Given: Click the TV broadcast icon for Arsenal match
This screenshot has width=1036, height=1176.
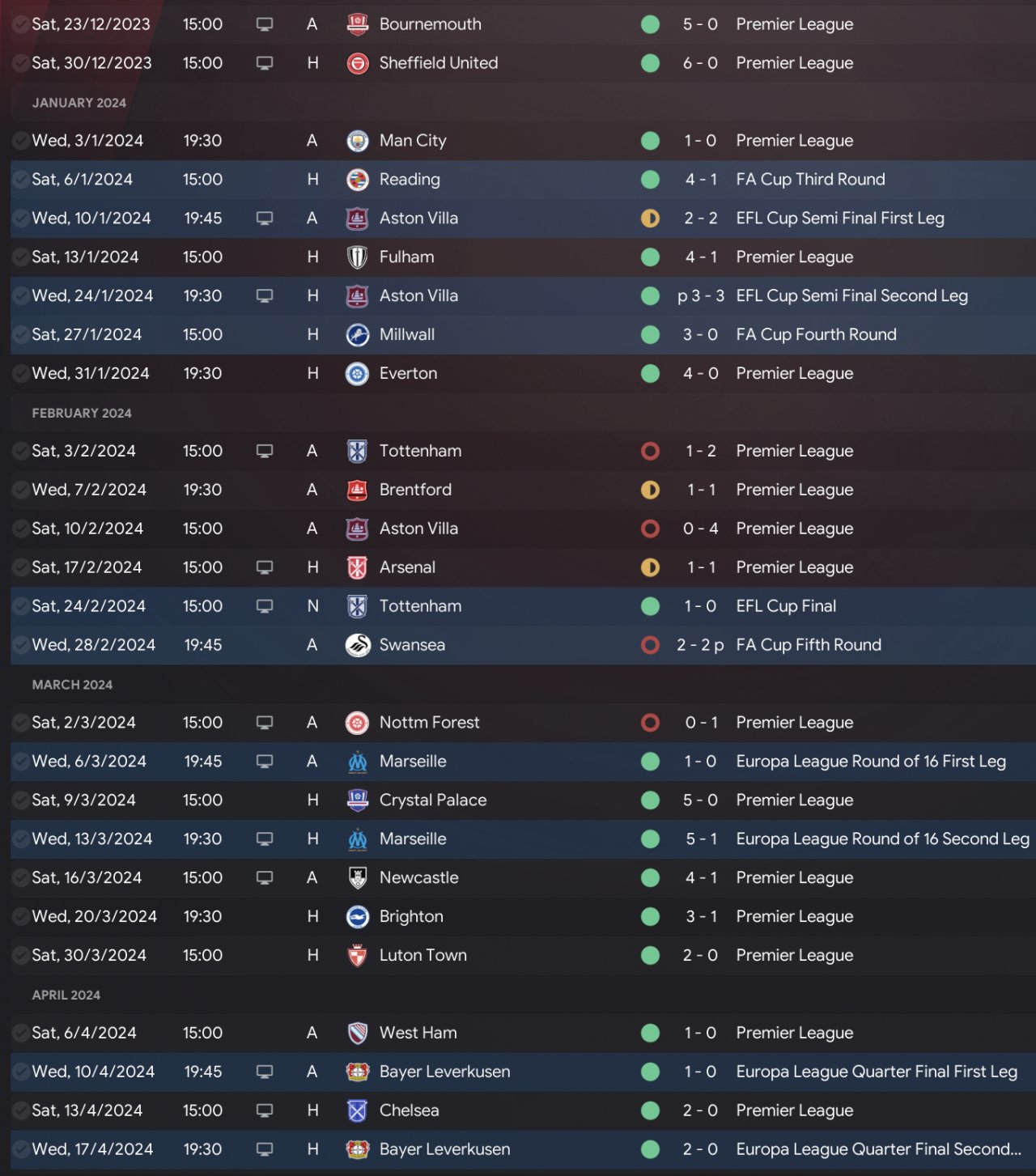Looking at the screenshot, I should pos(265,567).
